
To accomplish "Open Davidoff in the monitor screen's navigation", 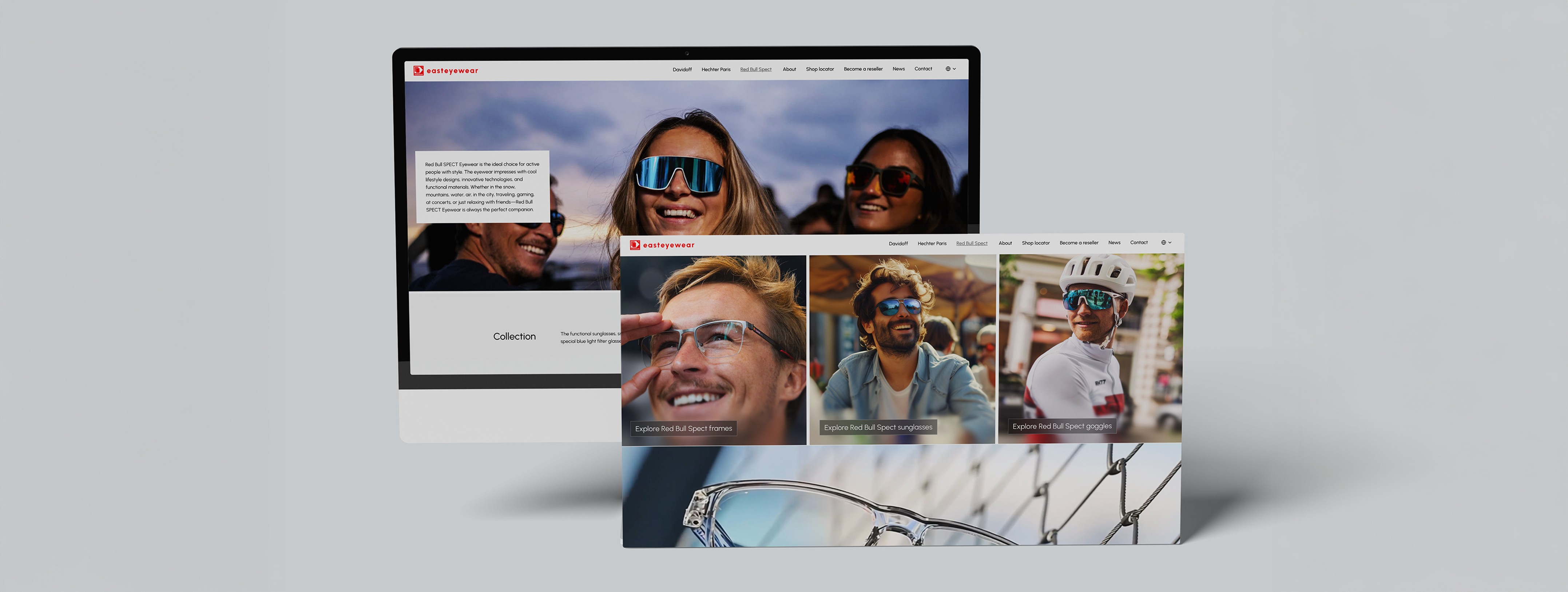I will click(x=682, y=69).
